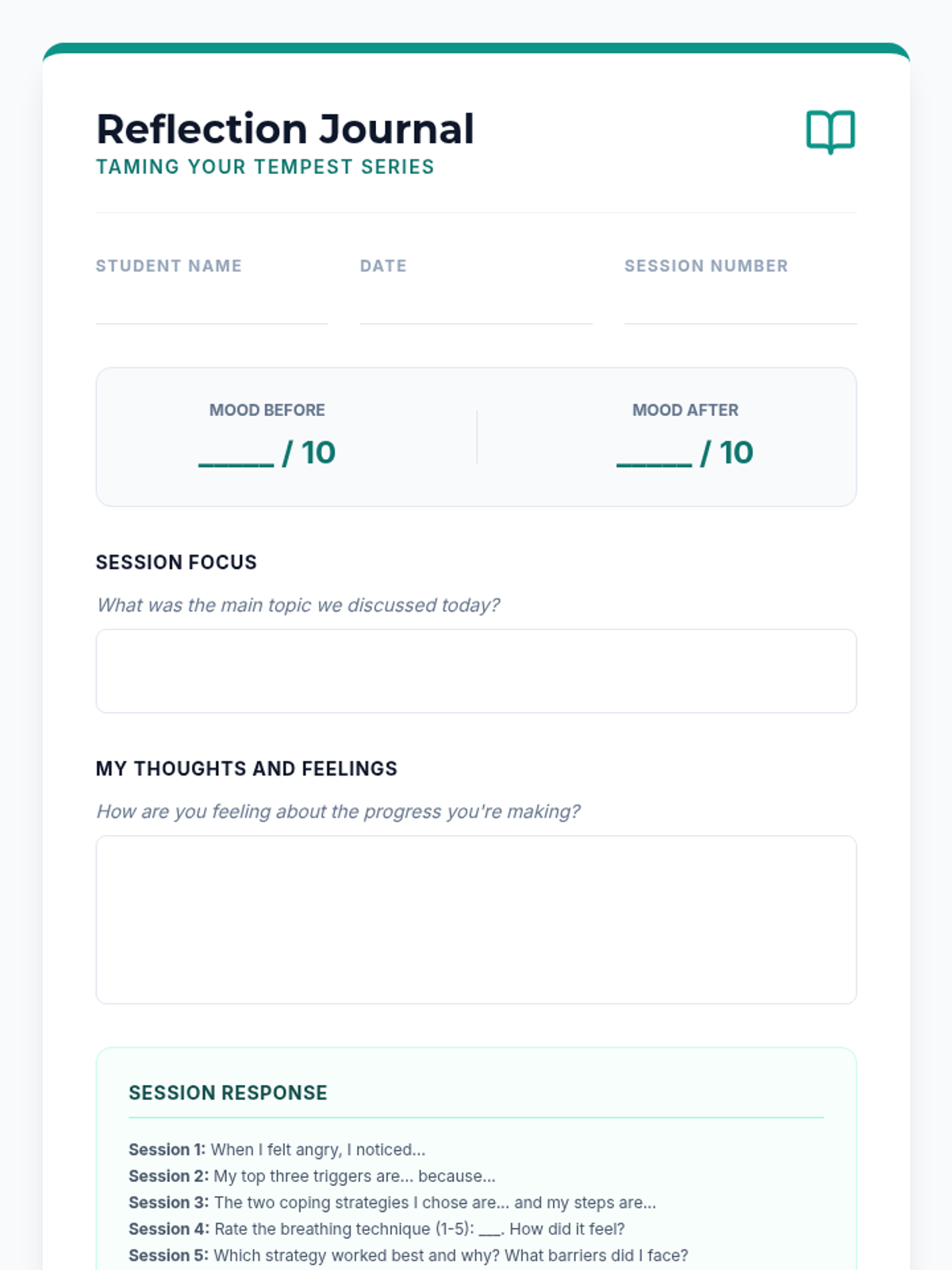The width and height of the screenshot is (952, 1270).
Task: Click the Date input line
Action: coord(475,308)
